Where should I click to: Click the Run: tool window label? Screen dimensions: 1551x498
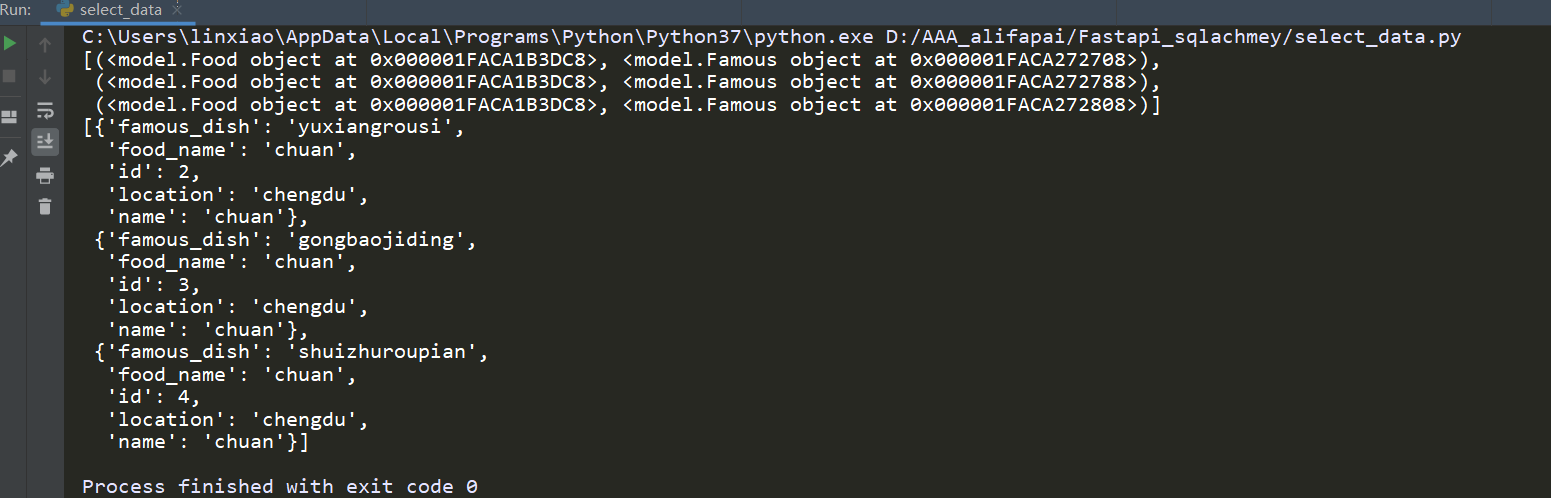point(15,10)
